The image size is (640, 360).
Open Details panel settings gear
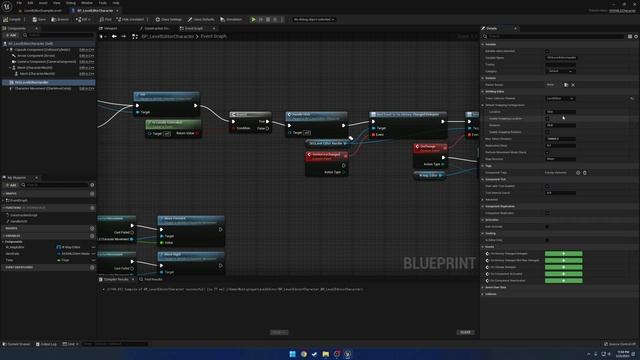(x=636, y=36)
